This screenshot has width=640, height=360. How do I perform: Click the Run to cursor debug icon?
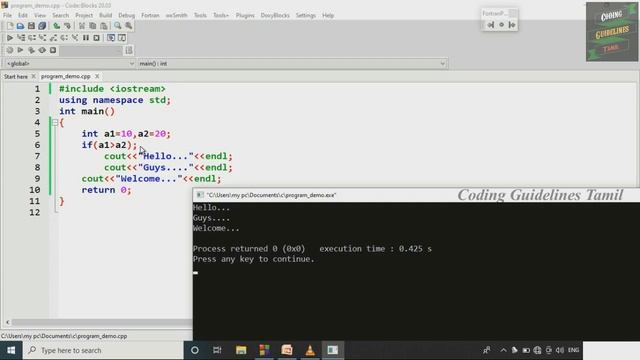pyautogui.click(x=21, y=38)
